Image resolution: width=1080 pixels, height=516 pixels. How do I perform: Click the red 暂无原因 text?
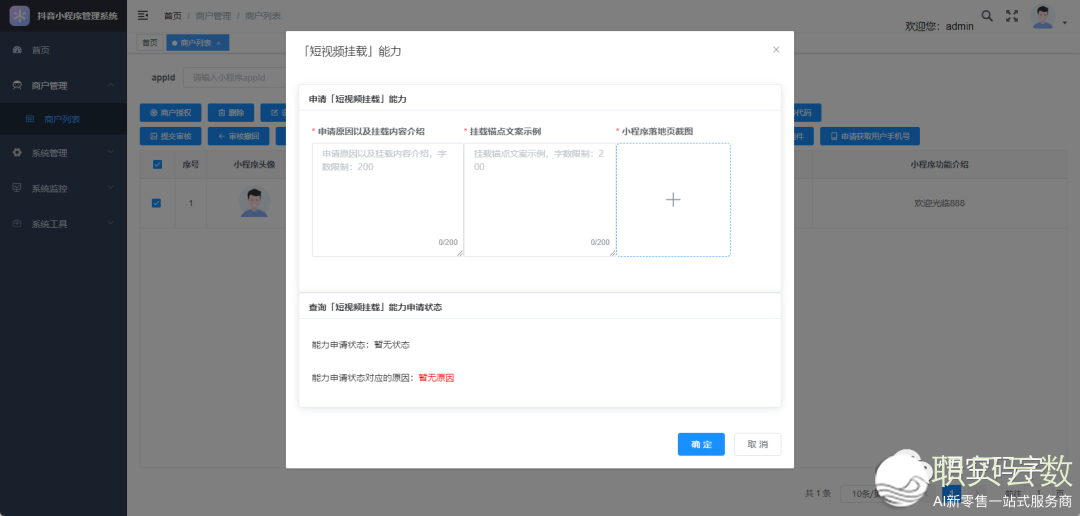coord(437,378)
